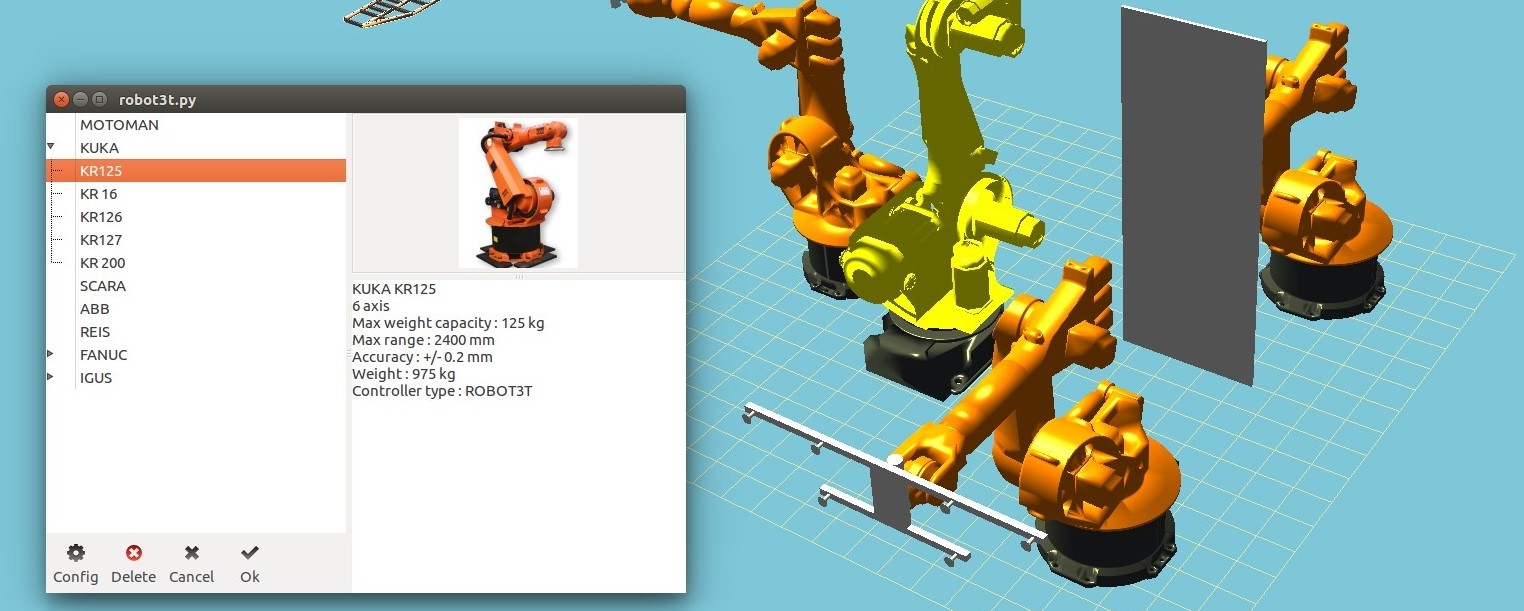Click 'Accuracy : +/- 0.2 mm' line
1524x611 pixels.
[422, 357]
